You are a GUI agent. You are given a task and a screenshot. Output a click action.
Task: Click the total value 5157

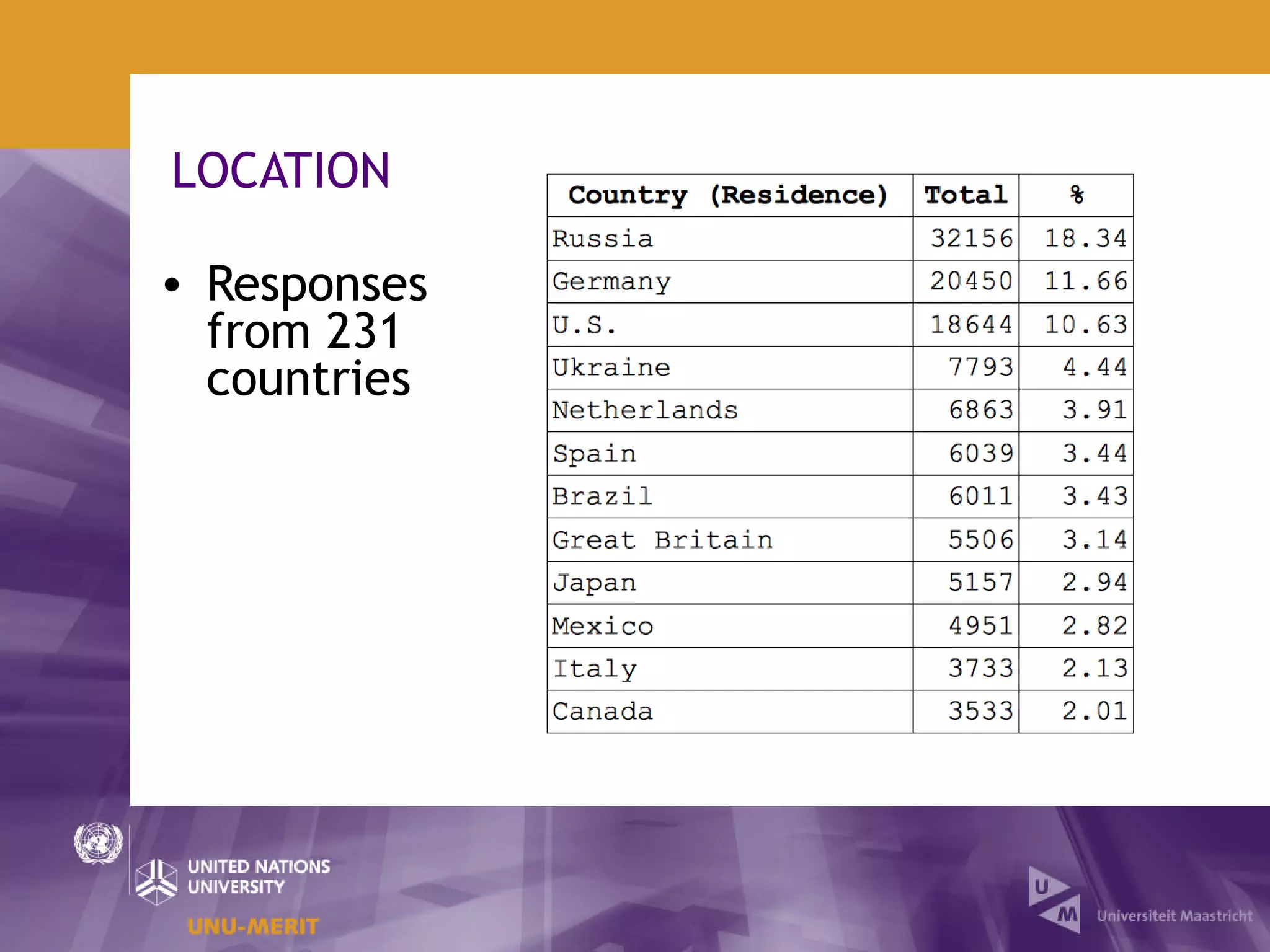coord(980,583)
